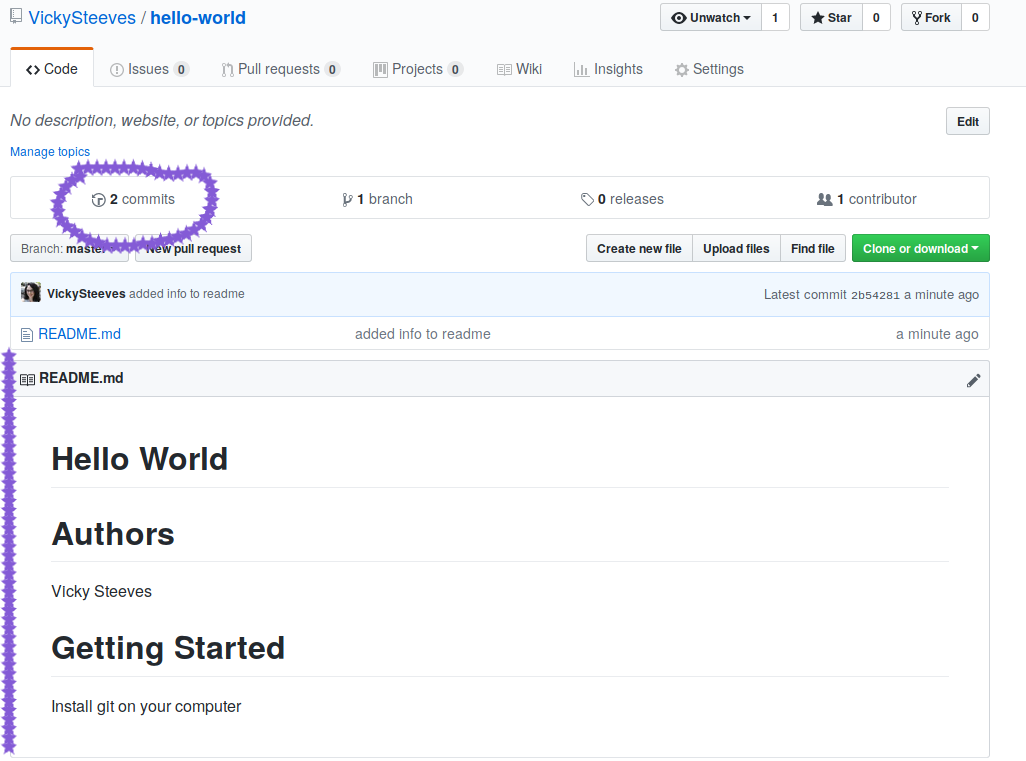Open the Issues tab
The width and height of the screenshot is (1026, 761).
150,69
